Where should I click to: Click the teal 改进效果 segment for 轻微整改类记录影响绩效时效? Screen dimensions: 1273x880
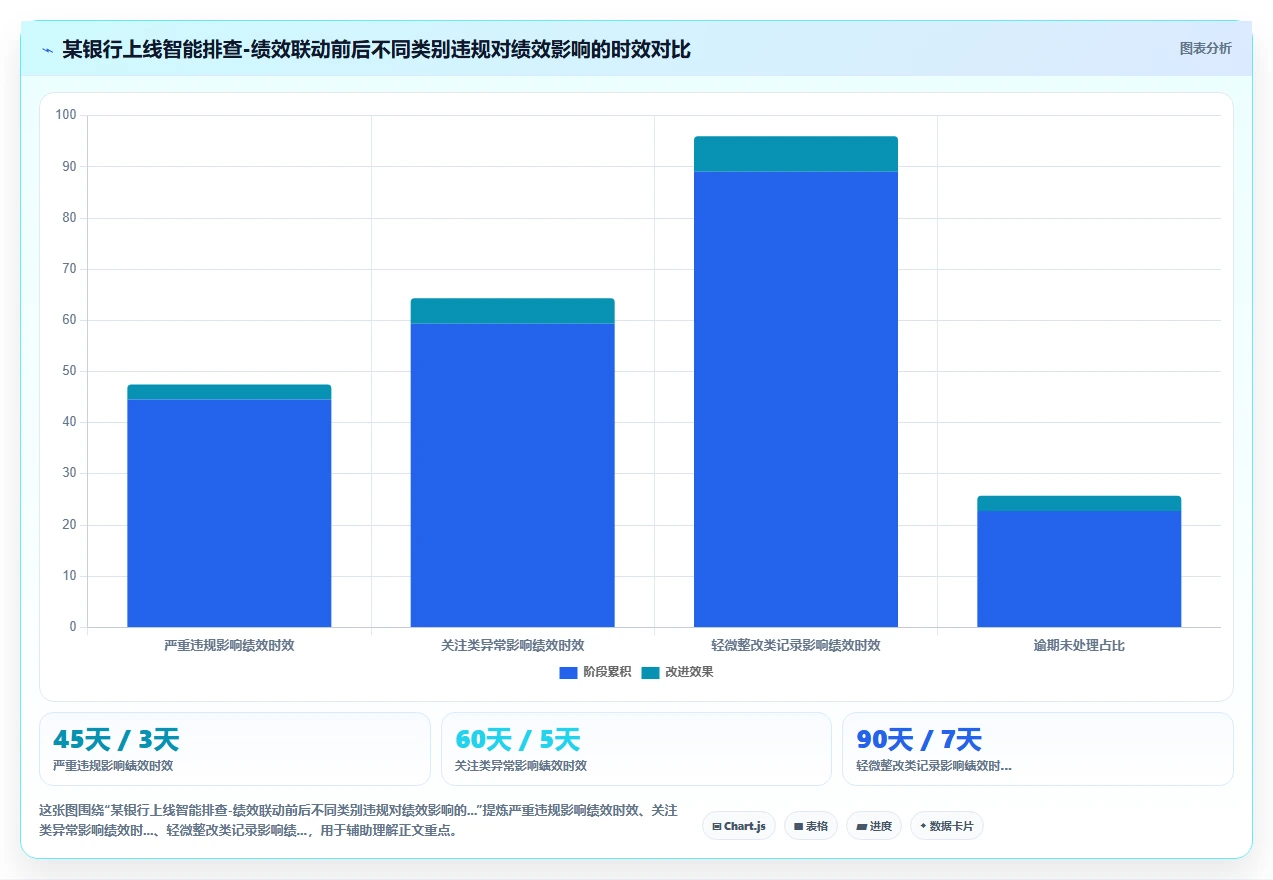795,154
